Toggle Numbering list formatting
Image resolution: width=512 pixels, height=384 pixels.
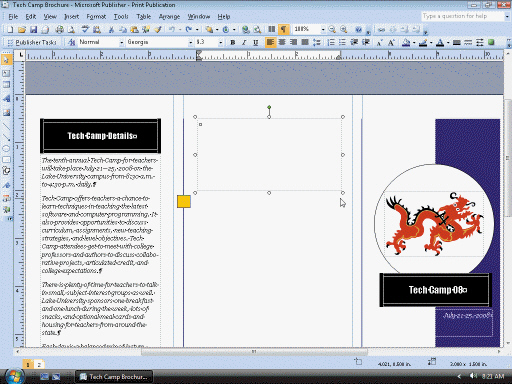(331, 42)
